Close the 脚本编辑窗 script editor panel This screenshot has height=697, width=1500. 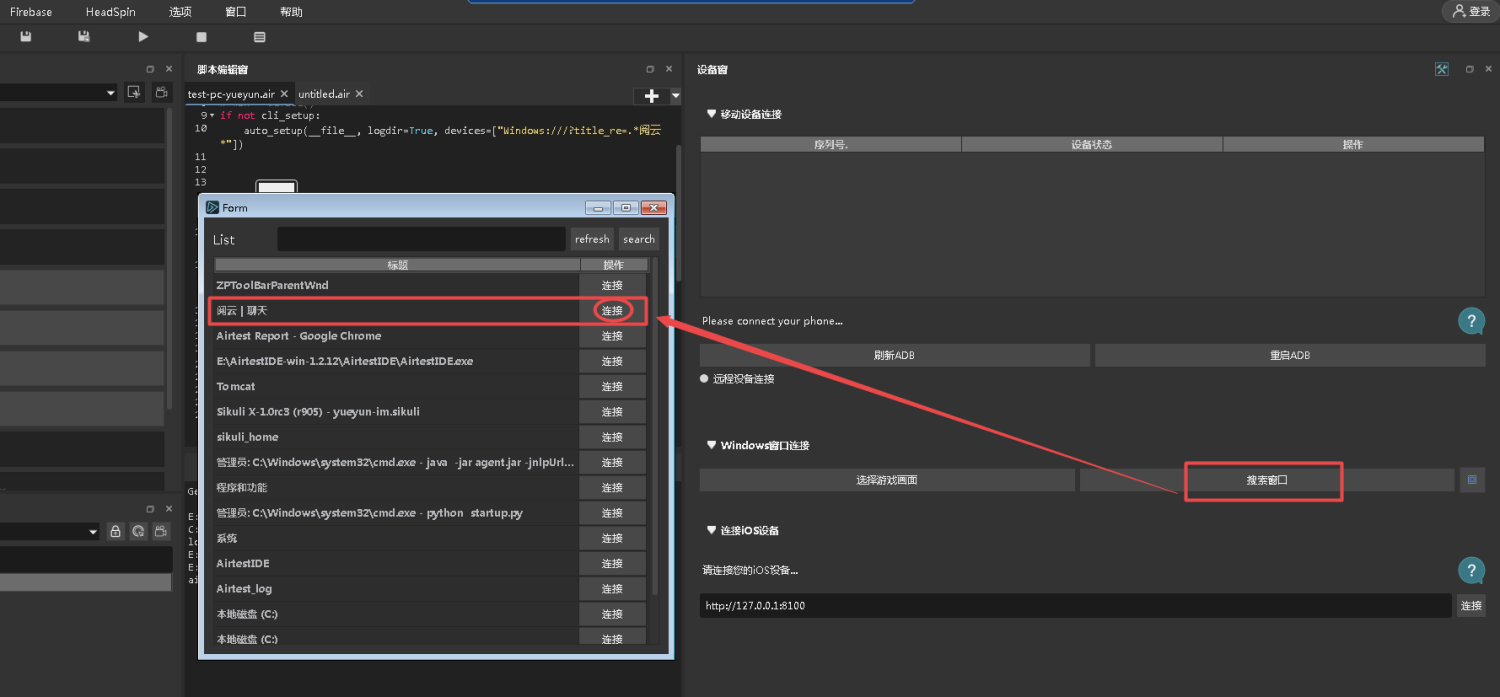point(669,69)
